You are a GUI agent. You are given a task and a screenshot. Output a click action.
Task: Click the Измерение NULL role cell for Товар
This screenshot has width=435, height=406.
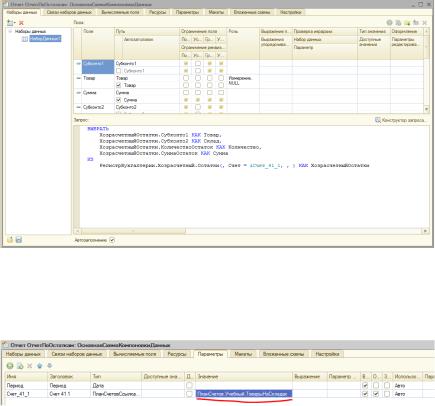243,81
